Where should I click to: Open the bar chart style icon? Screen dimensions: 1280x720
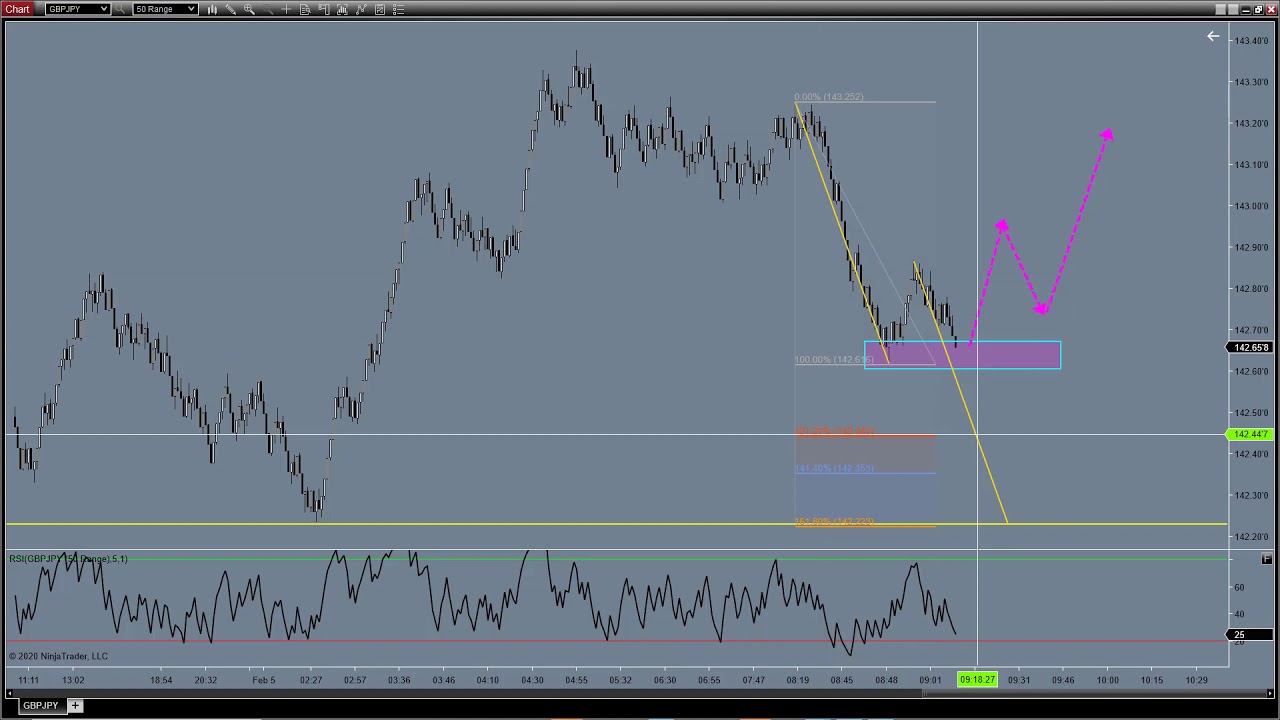click(x=211, y=9)
